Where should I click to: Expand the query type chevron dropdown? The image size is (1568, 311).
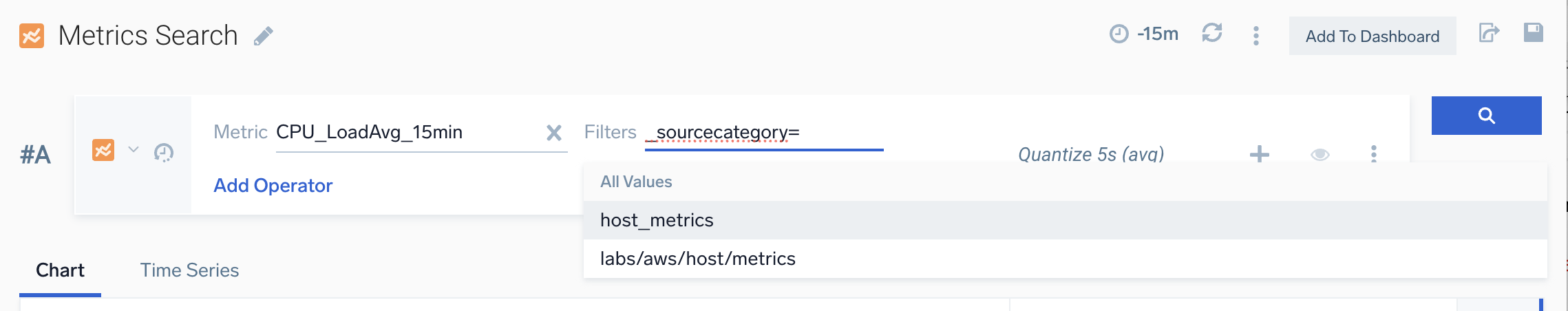pyautogui.click(x=134, y=150)
